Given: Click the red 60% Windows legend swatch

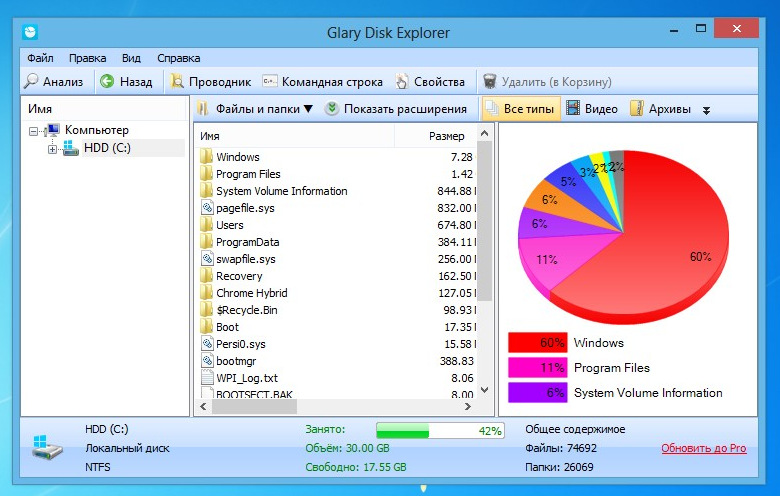Looking at the screenshot, I should coord(538,343).
